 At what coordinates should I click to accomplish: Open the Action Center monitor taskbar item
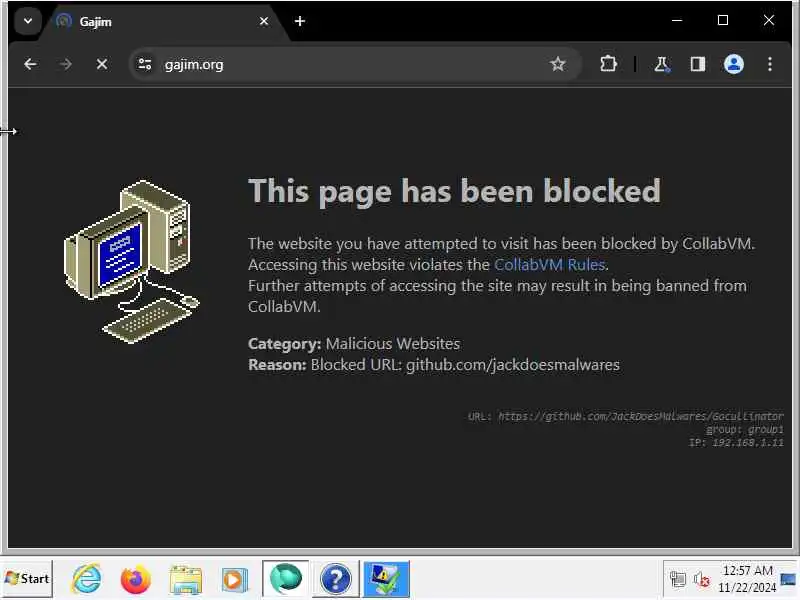(x=386, y=579)
